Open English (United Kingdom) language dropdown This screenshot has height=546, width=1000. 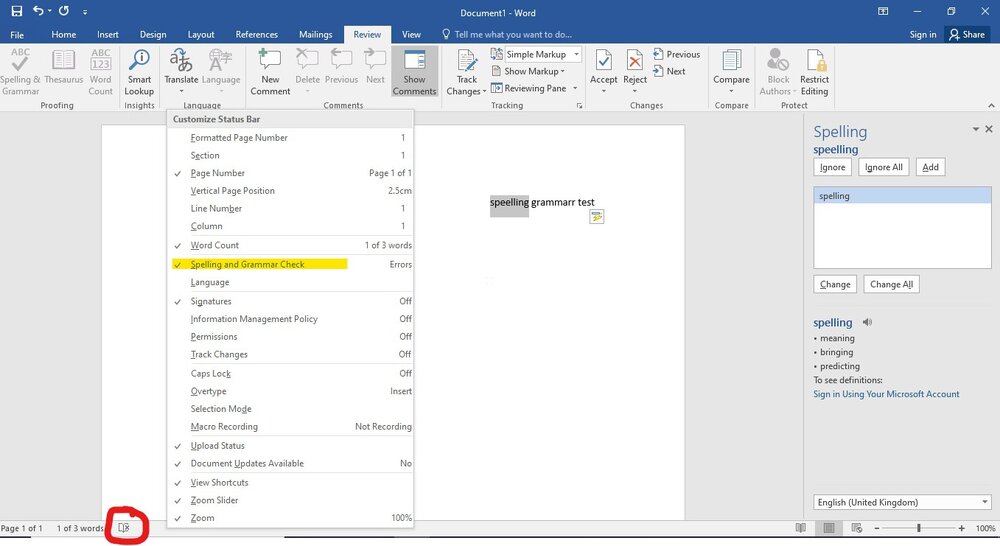pyautogui.click(x=902, y=502)
